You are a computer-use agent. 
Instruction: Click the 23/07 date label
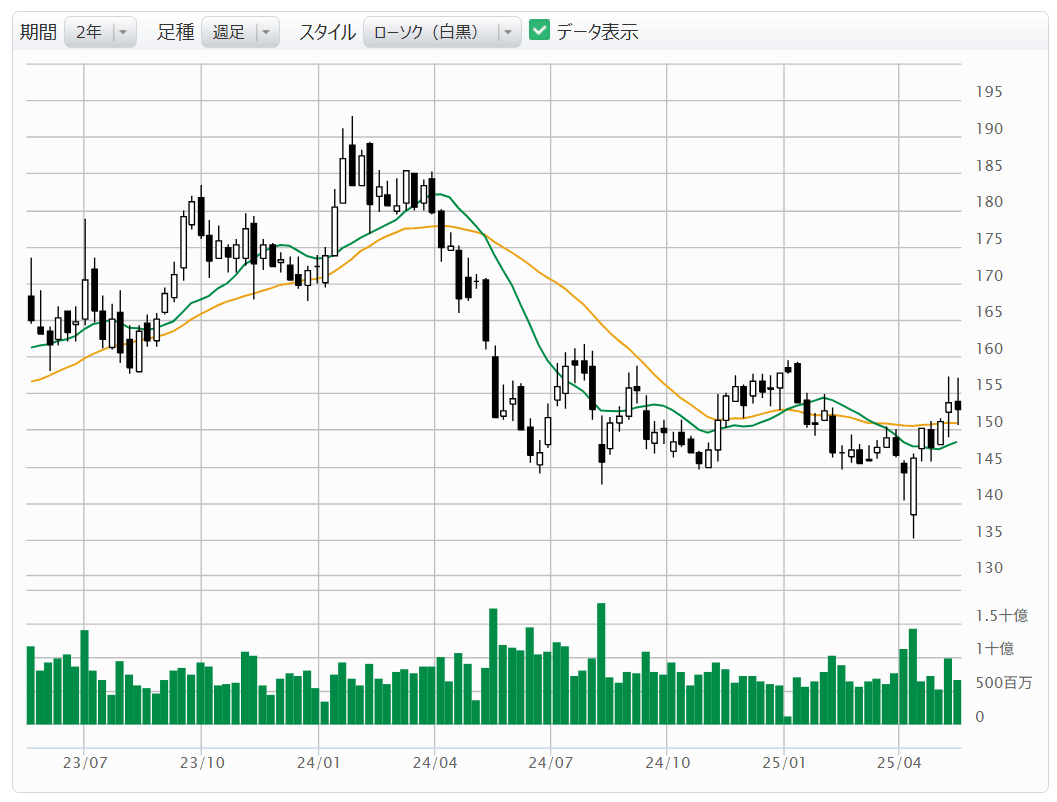(85, 762)
